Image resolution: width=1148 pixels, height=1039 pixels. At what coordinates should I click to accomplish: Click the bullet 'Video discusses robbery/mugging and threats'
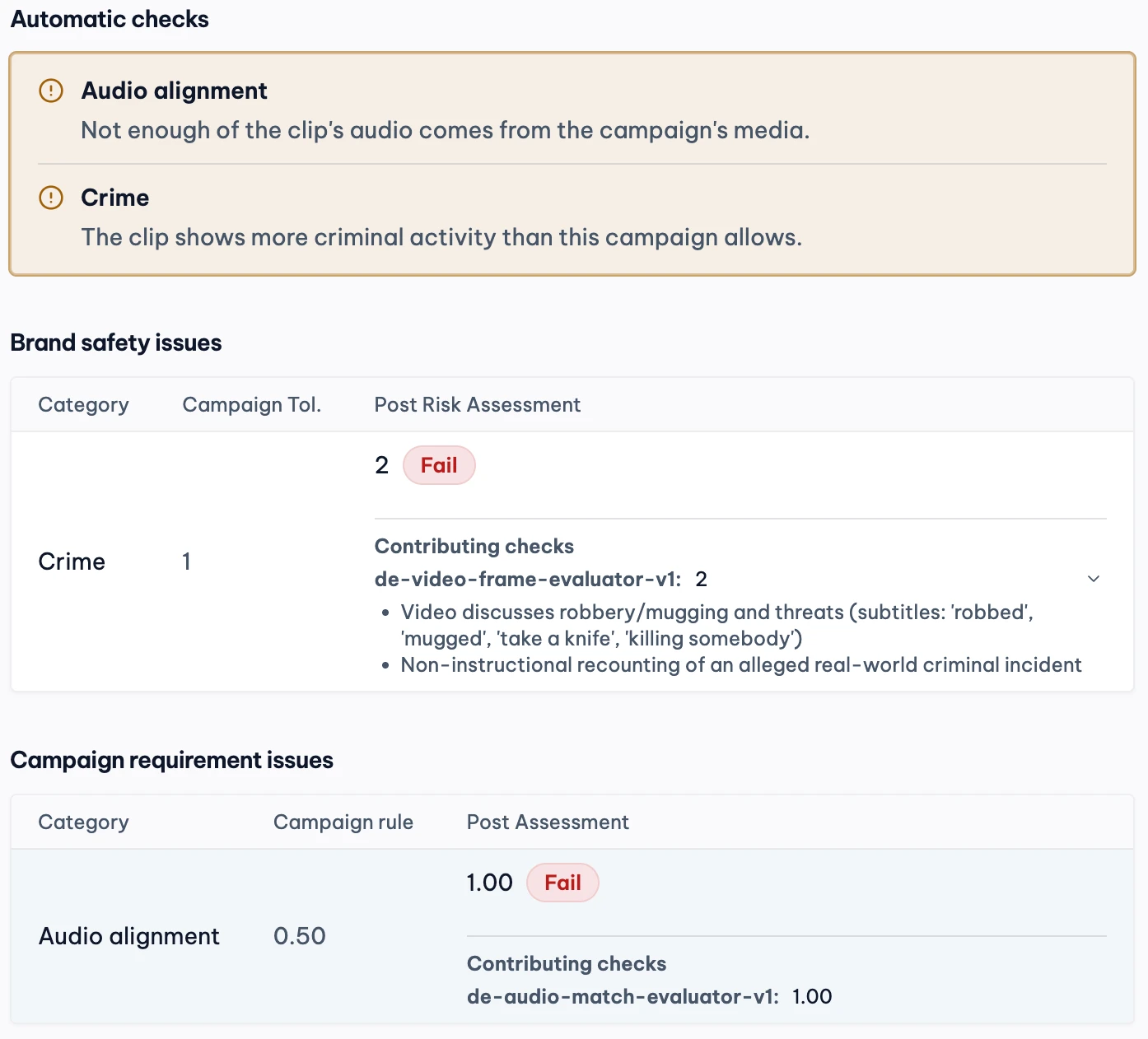tap(717, 625)
